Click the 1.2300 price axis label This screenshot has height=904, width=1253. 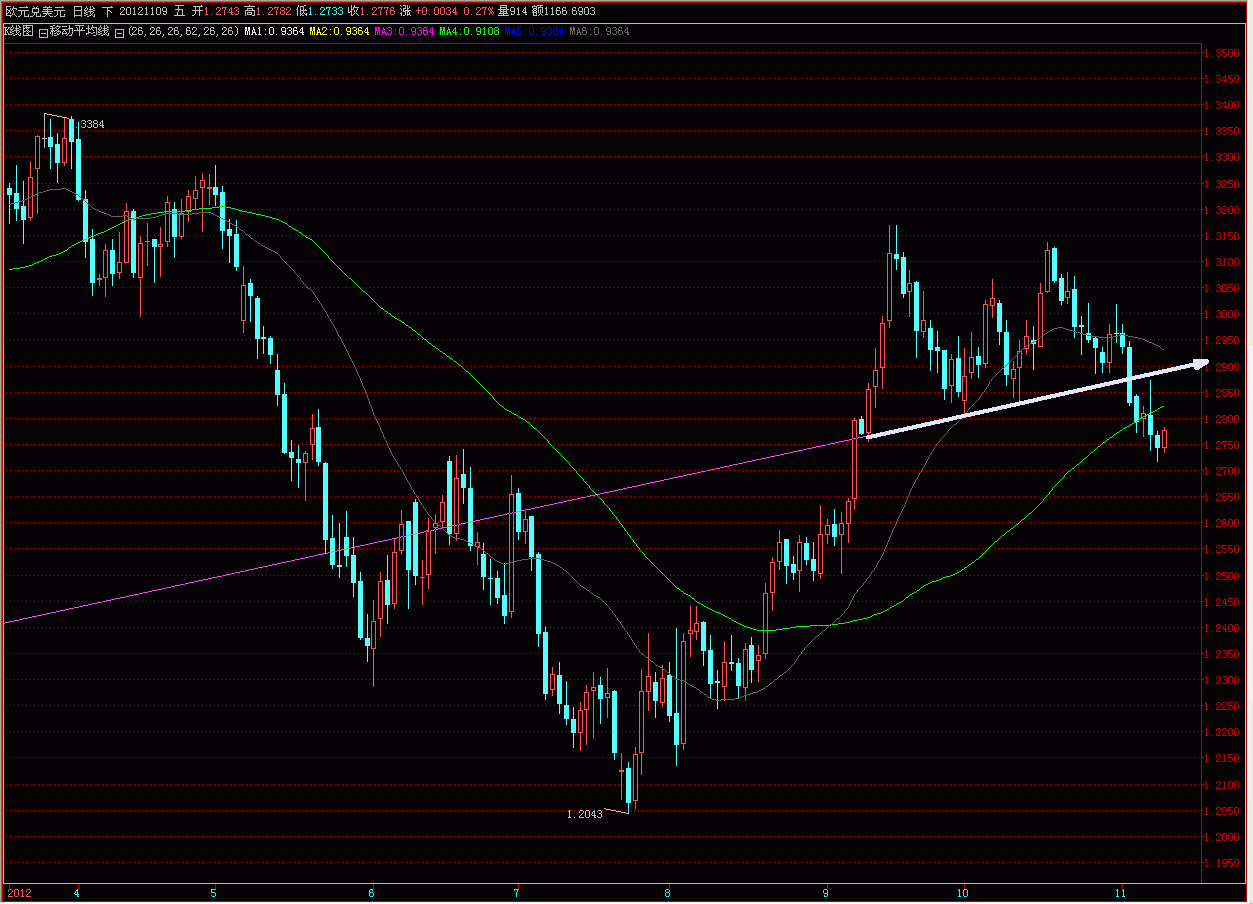click(1224, 680)
